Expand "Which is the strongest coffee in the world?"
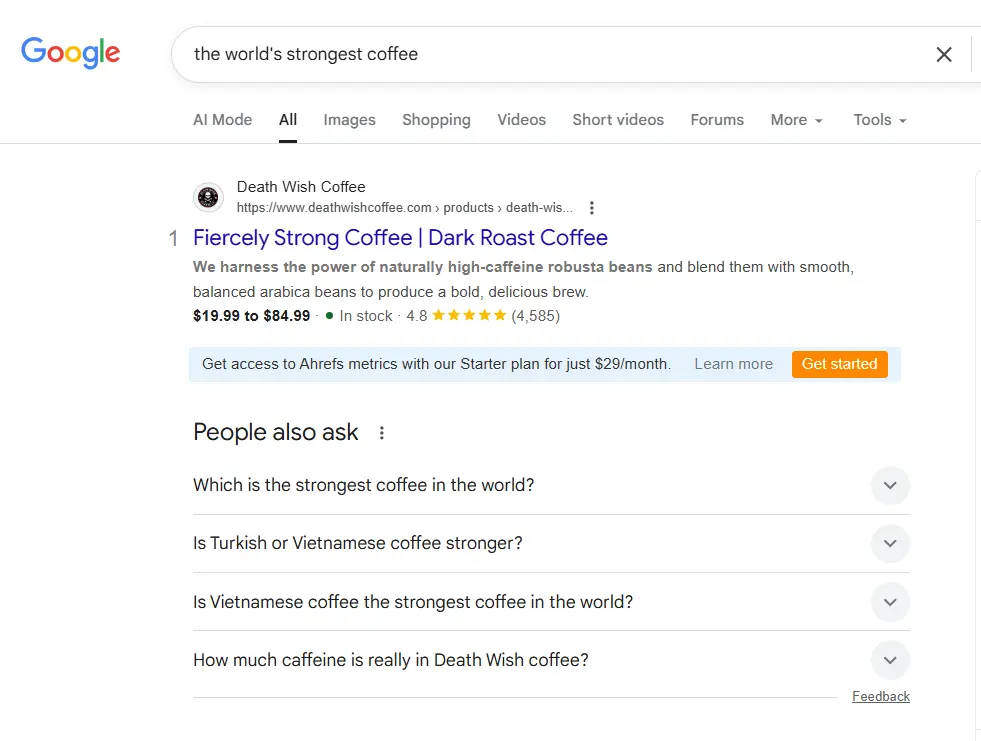981x741 pixels. point(890,485)
